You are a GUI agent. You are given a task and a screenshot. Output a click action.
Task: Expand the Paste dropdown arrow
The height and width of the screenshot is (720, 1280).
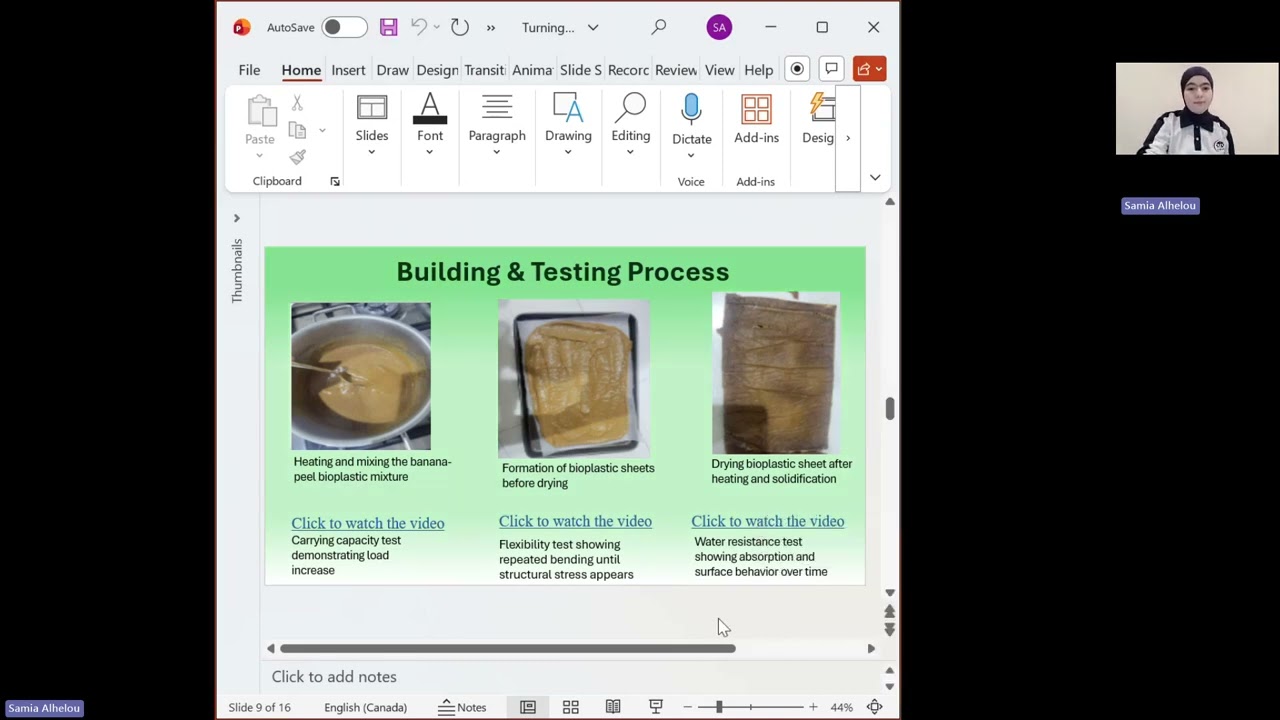[260, 155]
